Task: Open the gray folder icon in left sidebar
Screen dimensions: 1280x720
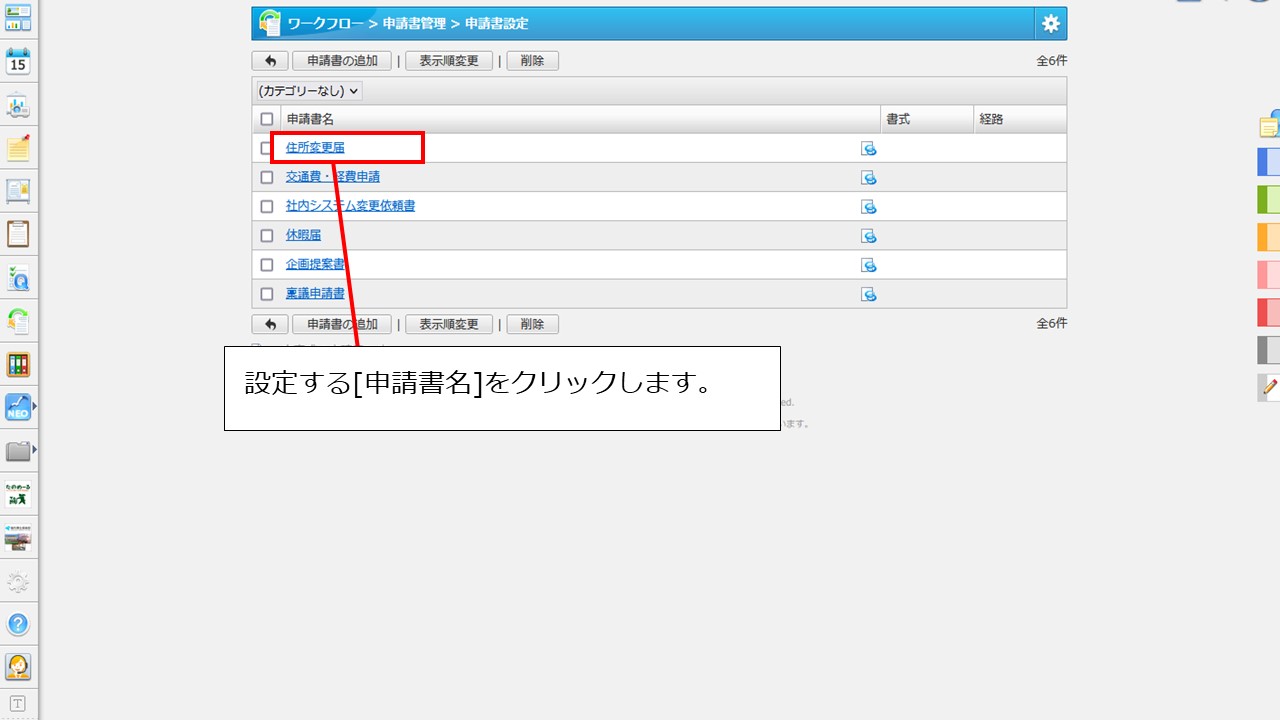Action: 18,450
